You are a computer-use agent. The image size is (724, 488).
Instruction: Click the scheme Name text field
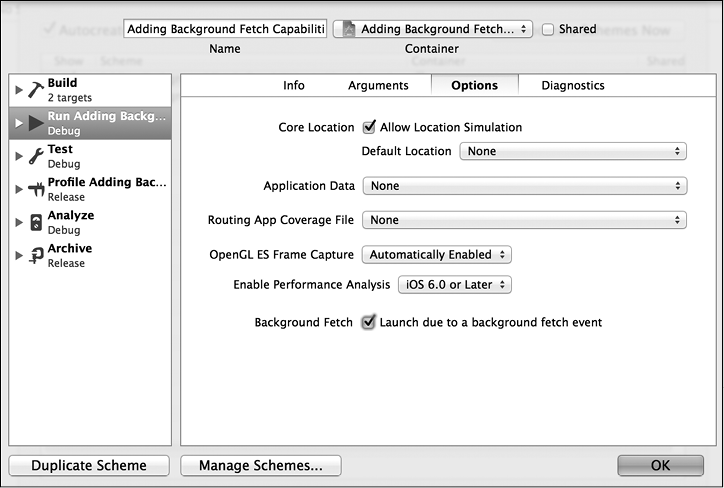click(x=225, y=30)
